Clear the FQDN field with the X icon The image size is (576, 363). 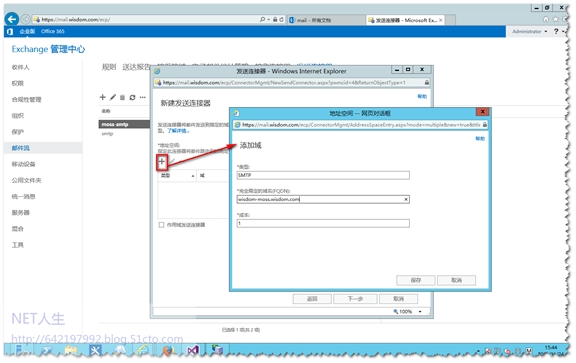(406, 200)
